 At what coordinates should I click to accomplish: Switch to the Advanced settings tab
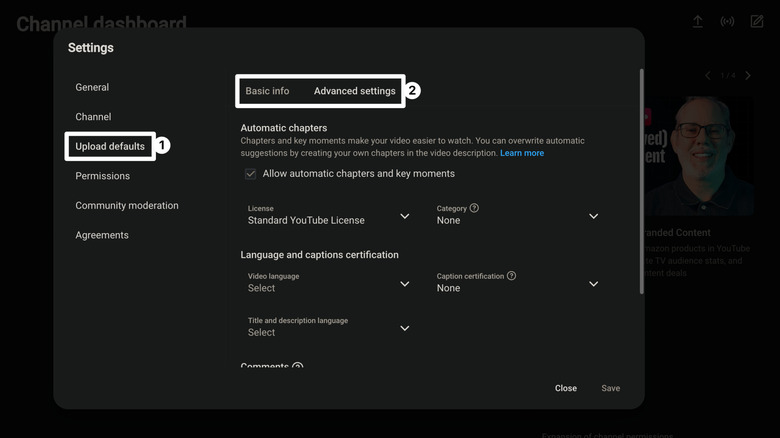click(355, 91)
